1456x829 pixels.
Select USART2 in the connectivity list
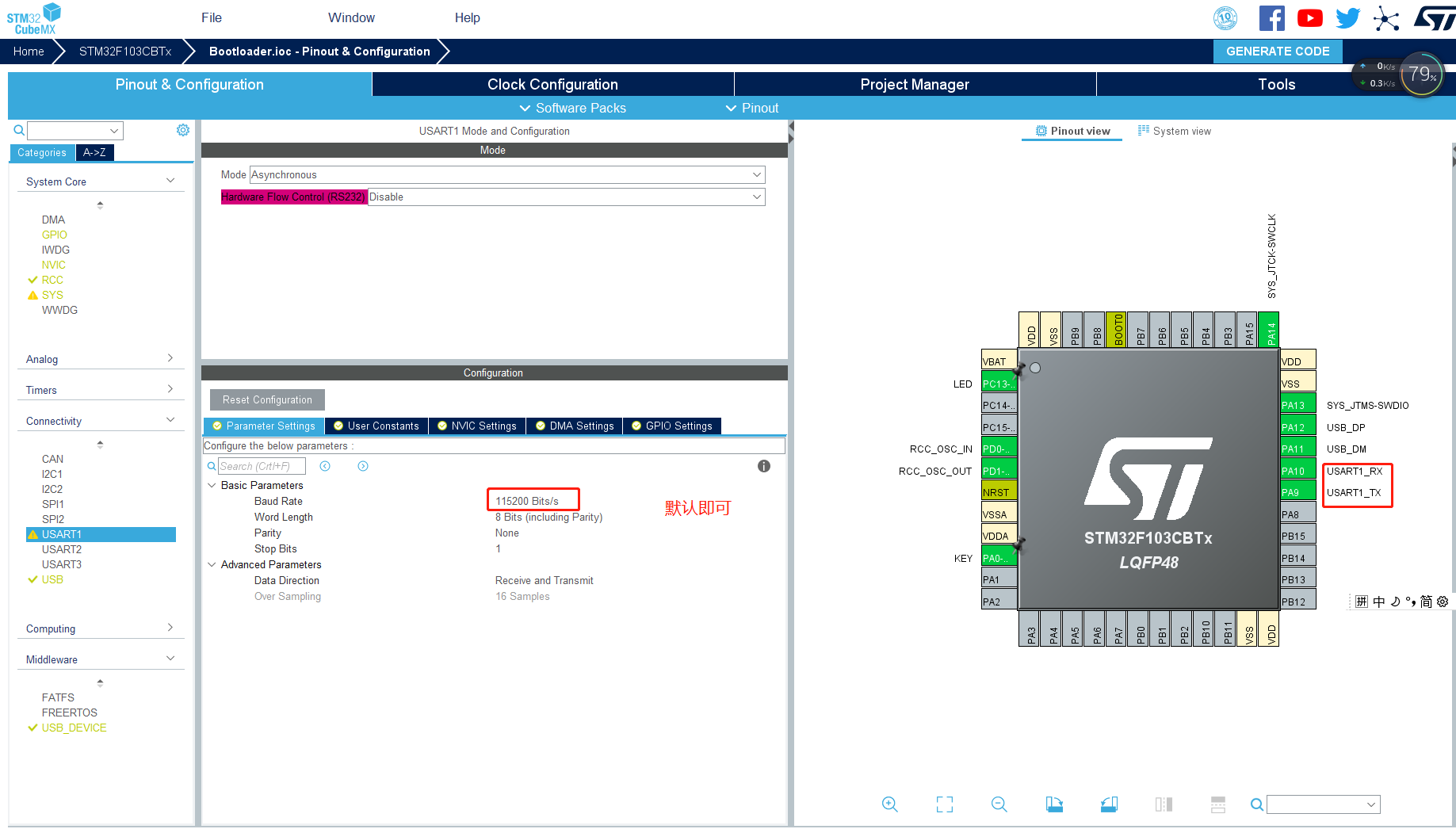point(62,549)
